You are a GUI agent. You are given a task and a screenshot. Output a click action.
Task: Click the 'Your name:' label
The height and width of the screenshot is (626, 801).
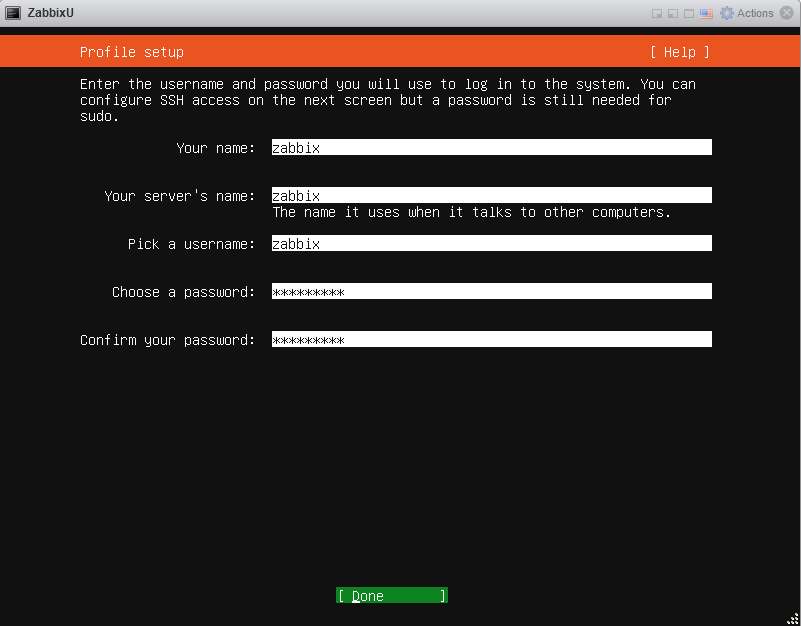(216, 148)
